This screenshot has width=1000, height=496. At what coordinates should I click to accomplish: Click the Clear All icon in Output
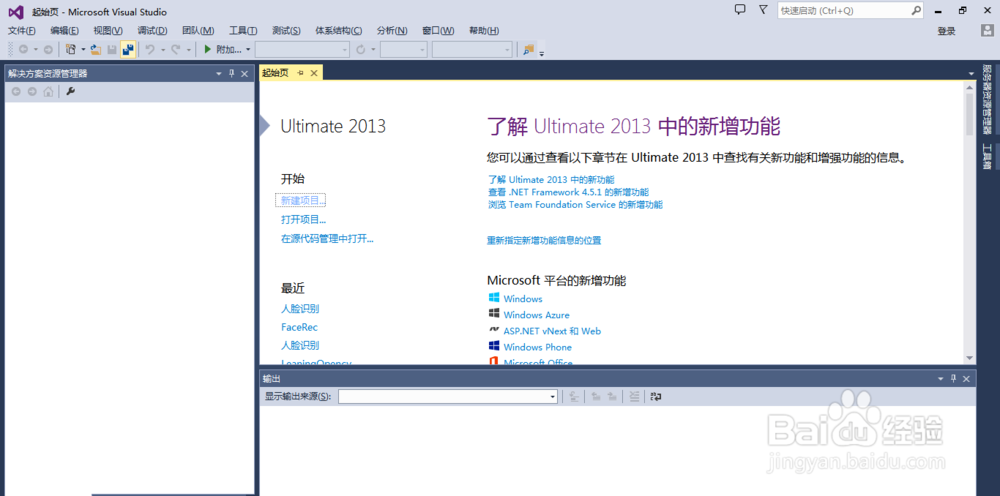(634, 397)
